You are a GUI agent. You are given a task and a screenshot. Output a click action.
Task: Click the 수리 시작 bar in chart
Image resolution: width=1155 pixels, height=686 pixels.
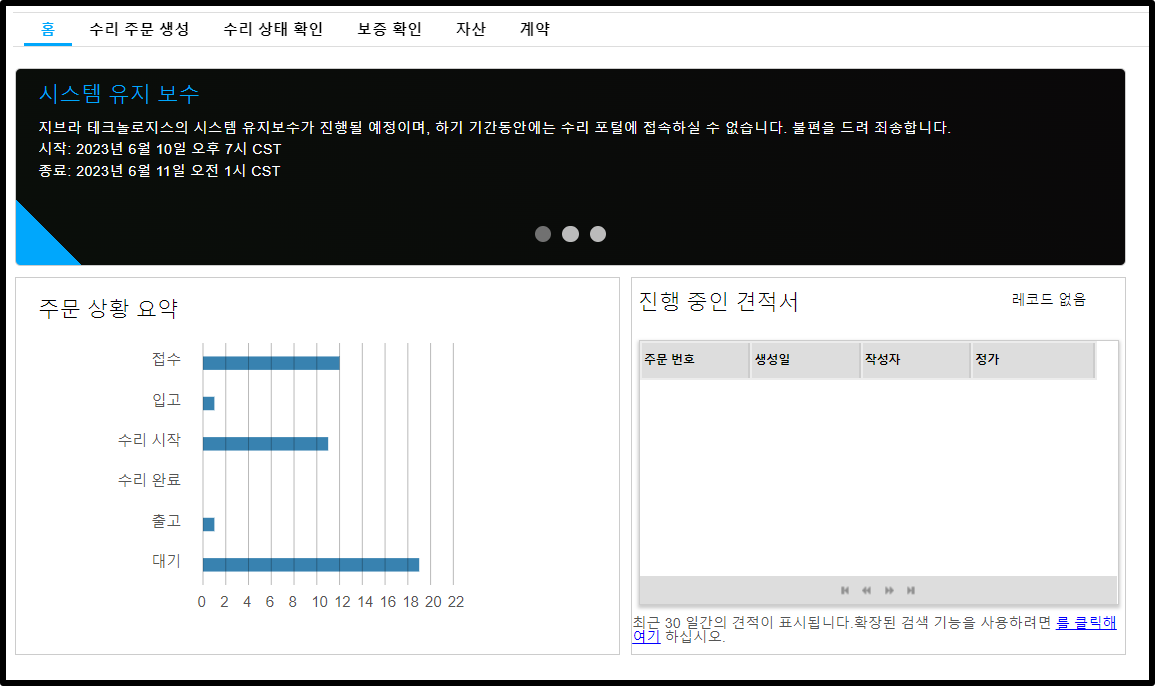point(265,444)
